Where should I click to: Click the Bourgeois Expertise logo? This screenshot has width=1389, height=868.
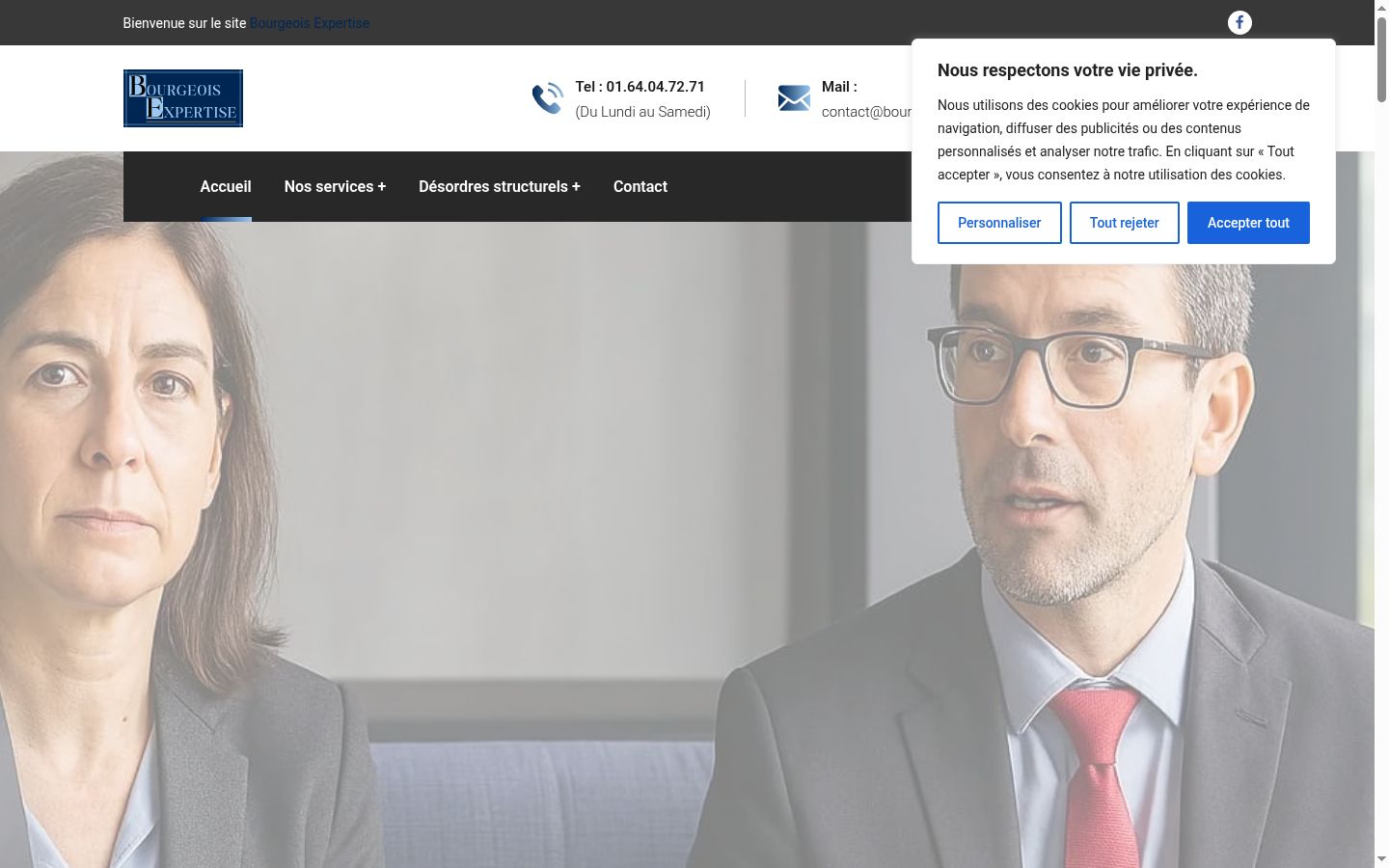(x=183, y=98)
